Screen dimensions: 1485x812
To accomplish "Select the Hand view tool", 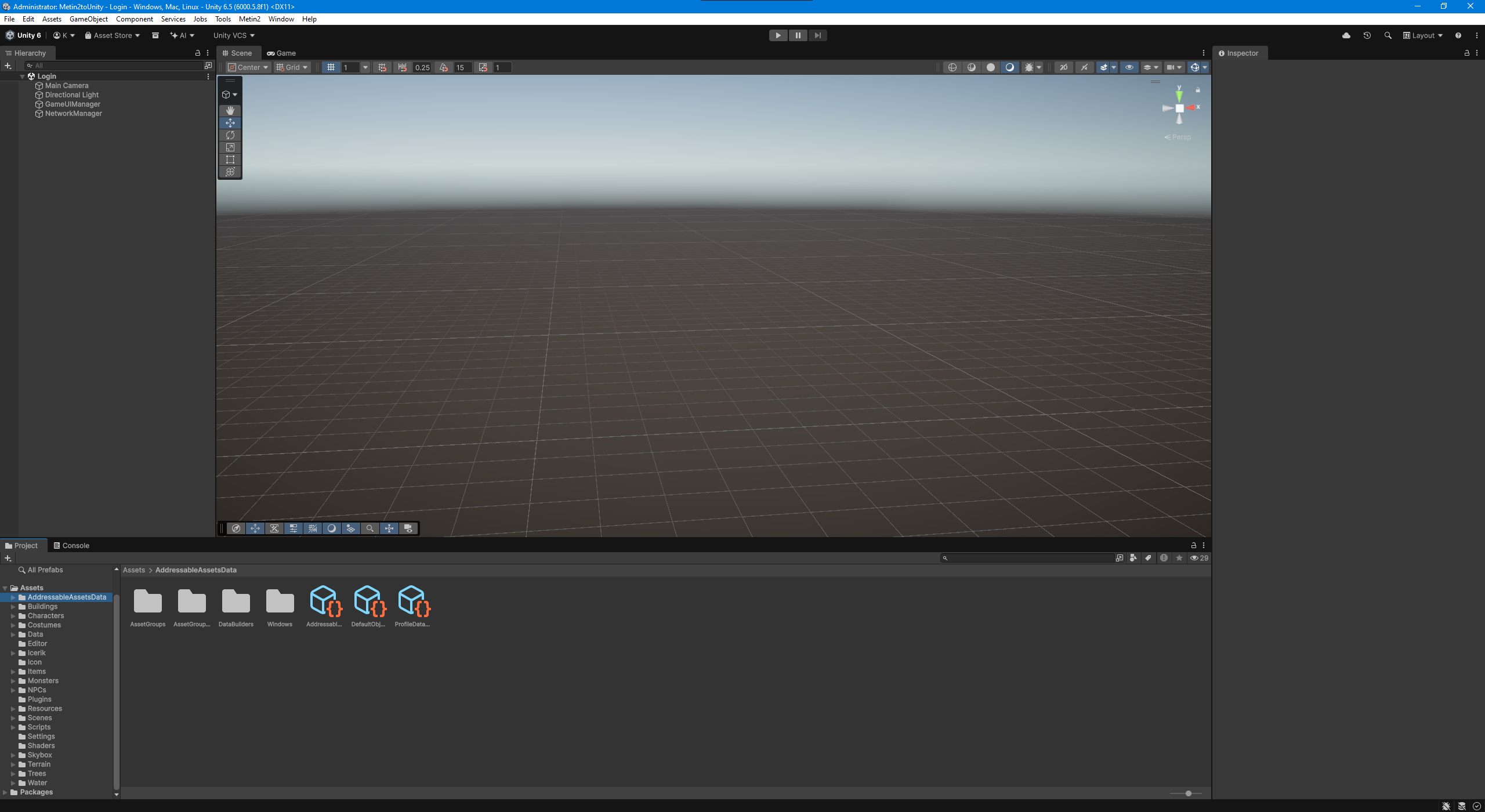I will [x=230, y=110].
